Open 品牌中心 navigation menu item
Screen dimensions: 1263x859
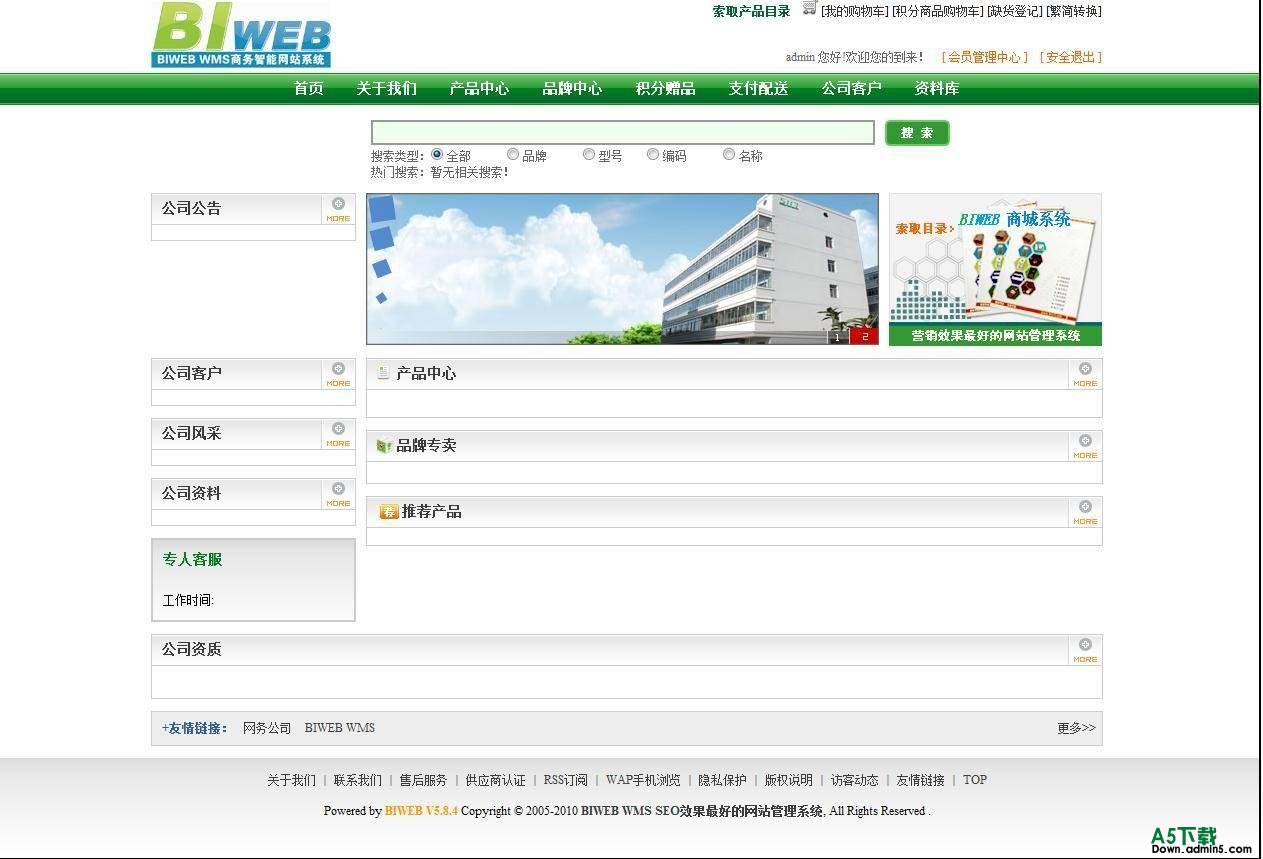click(x=572, y=89)
